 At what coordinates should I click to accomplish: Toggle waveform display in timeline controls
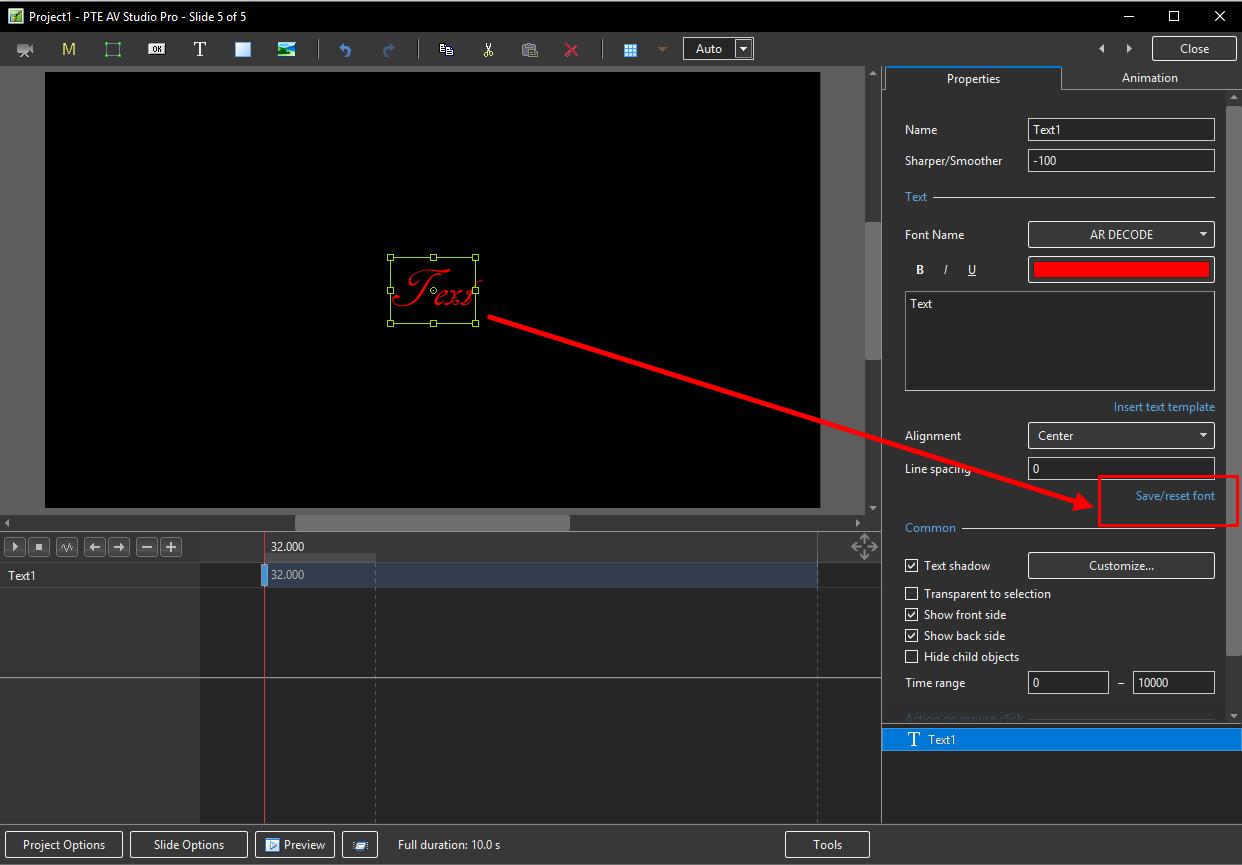click(67, 547)
